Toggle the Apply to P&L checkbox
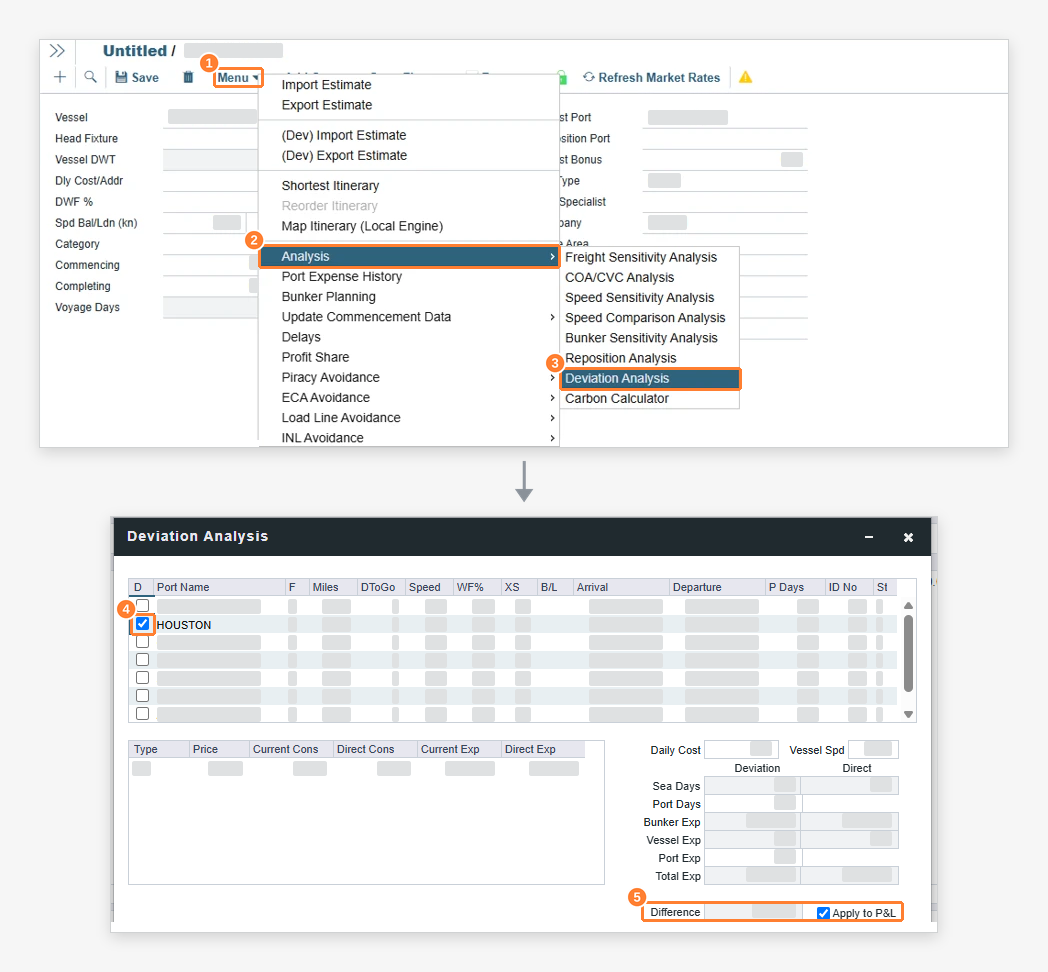 823,913
